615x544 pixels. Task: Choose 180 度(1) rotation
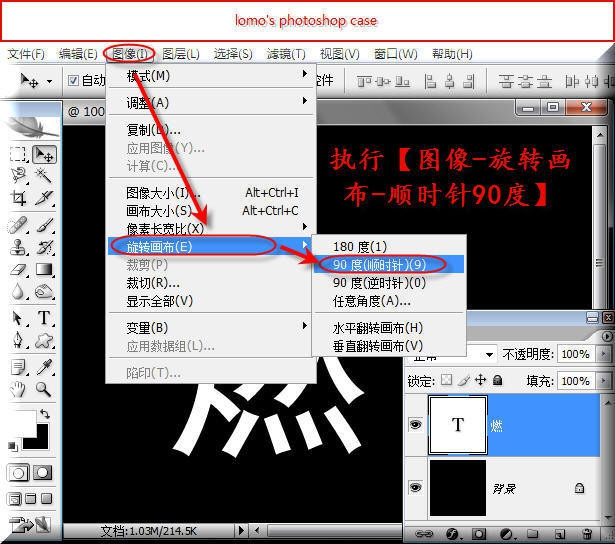point(388,247)
